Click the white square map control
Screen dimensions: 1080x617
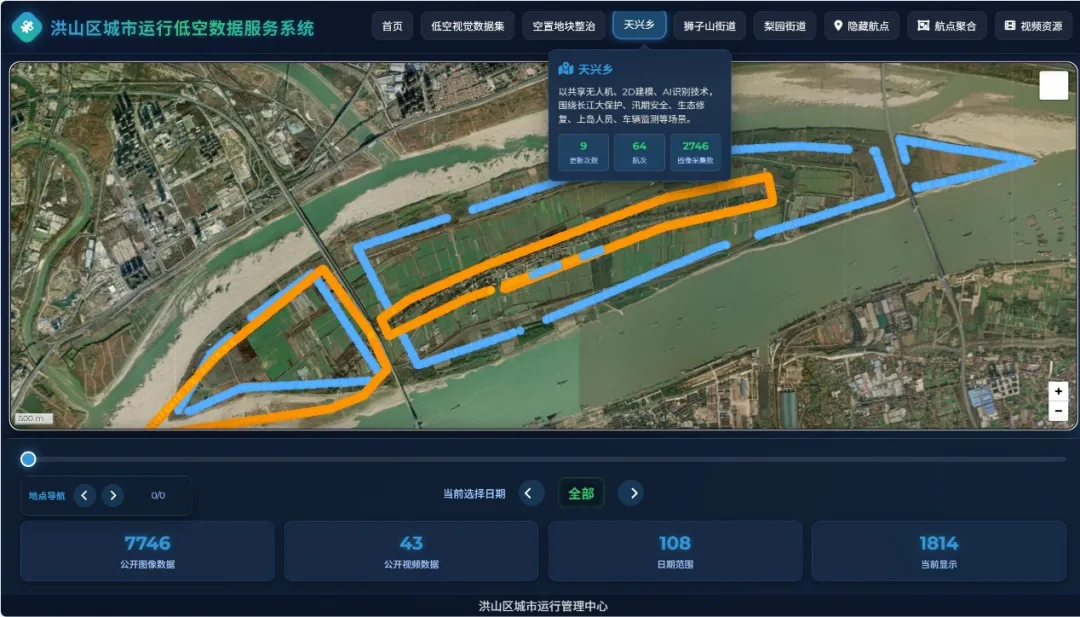tap(1053, 86)
